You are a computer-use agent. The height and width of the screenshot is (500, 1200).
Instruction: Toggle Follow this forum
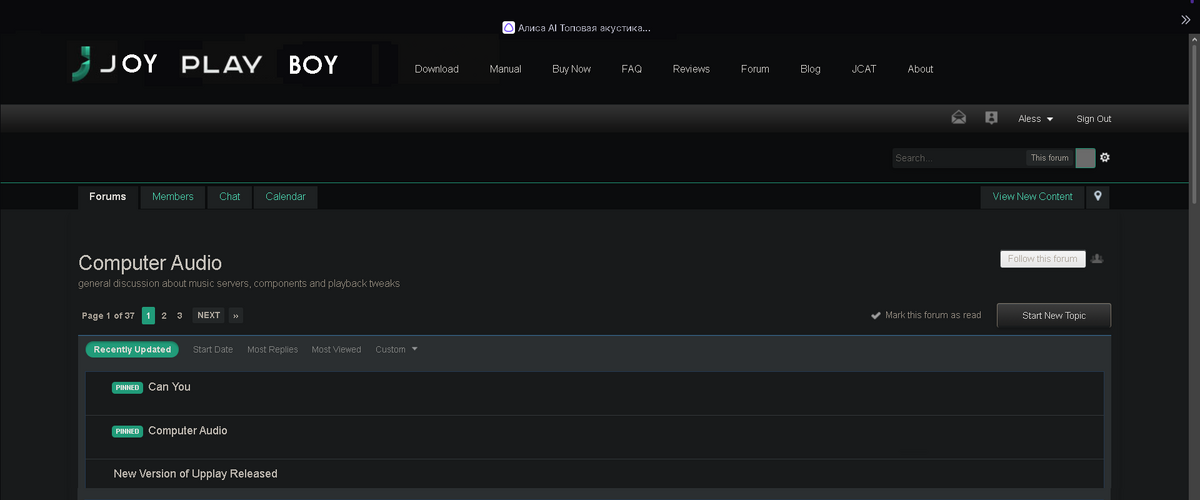point(1043,259)
